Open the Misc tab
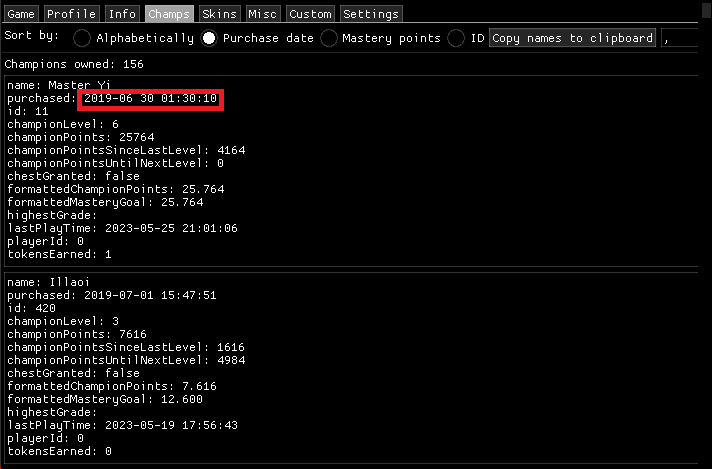The width and height of the screenshot is (712, 469). pyautogui.click(x=264, y=14)
